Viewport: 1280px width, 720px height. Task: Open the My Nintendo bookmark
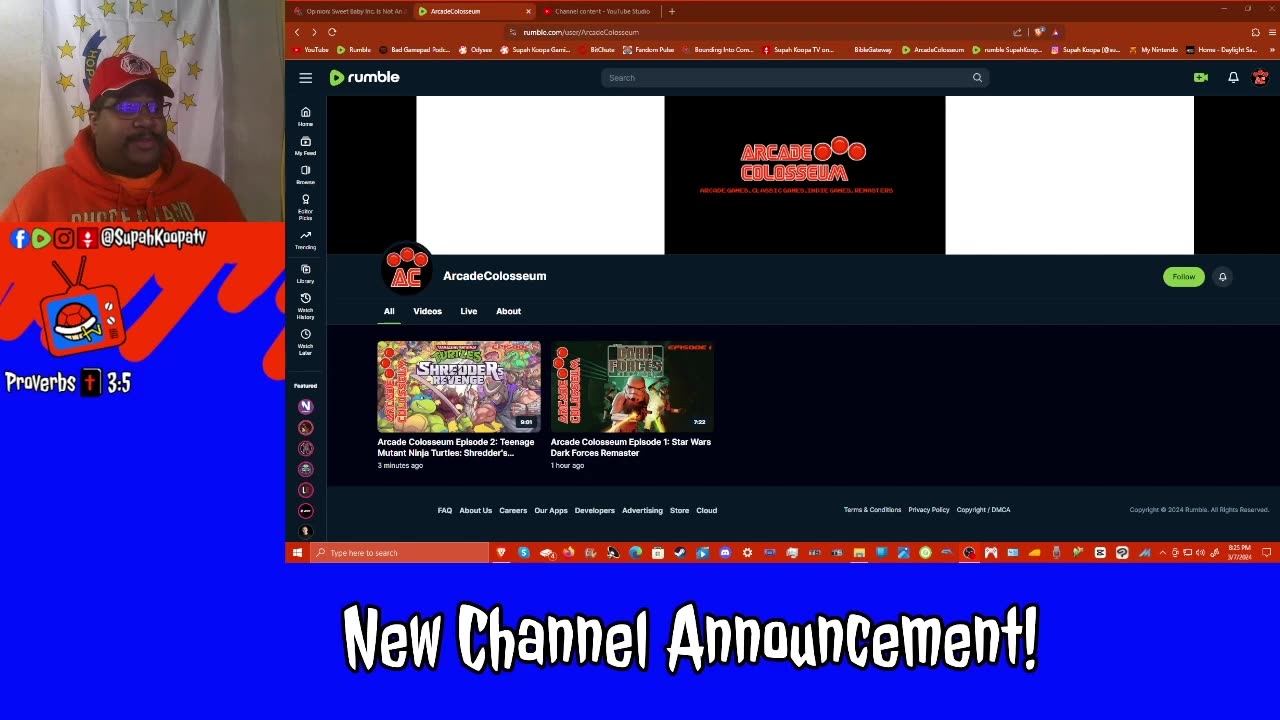point(1153,50)
